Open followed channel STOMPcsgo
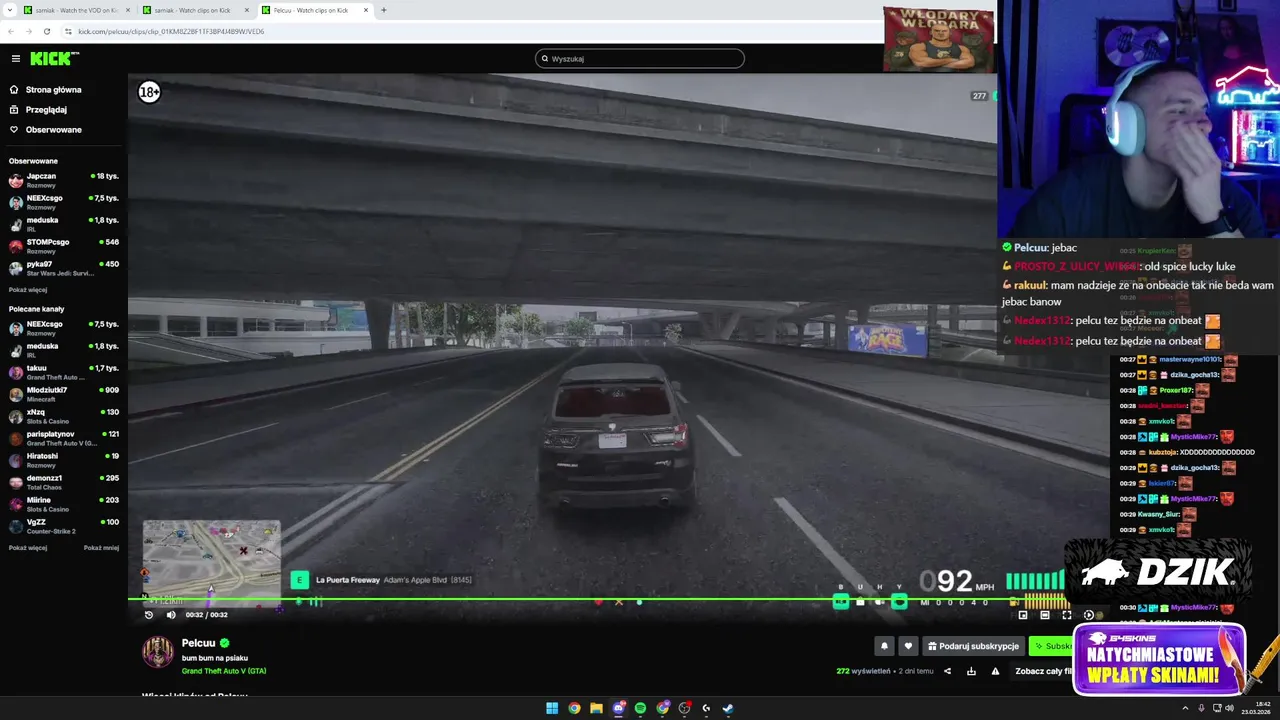 63,246
